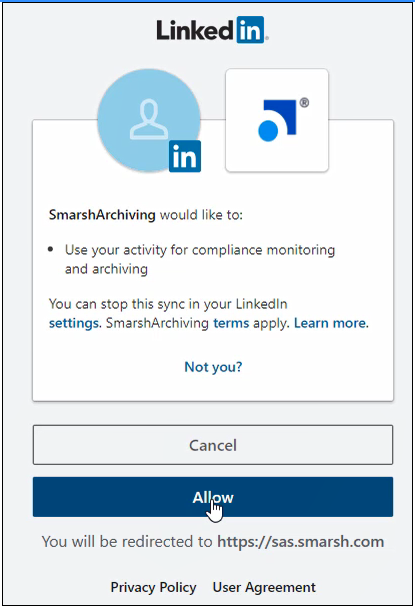Click the 'Not you?' link
This screenshot has width=415, height=612.
coord(213,367)
